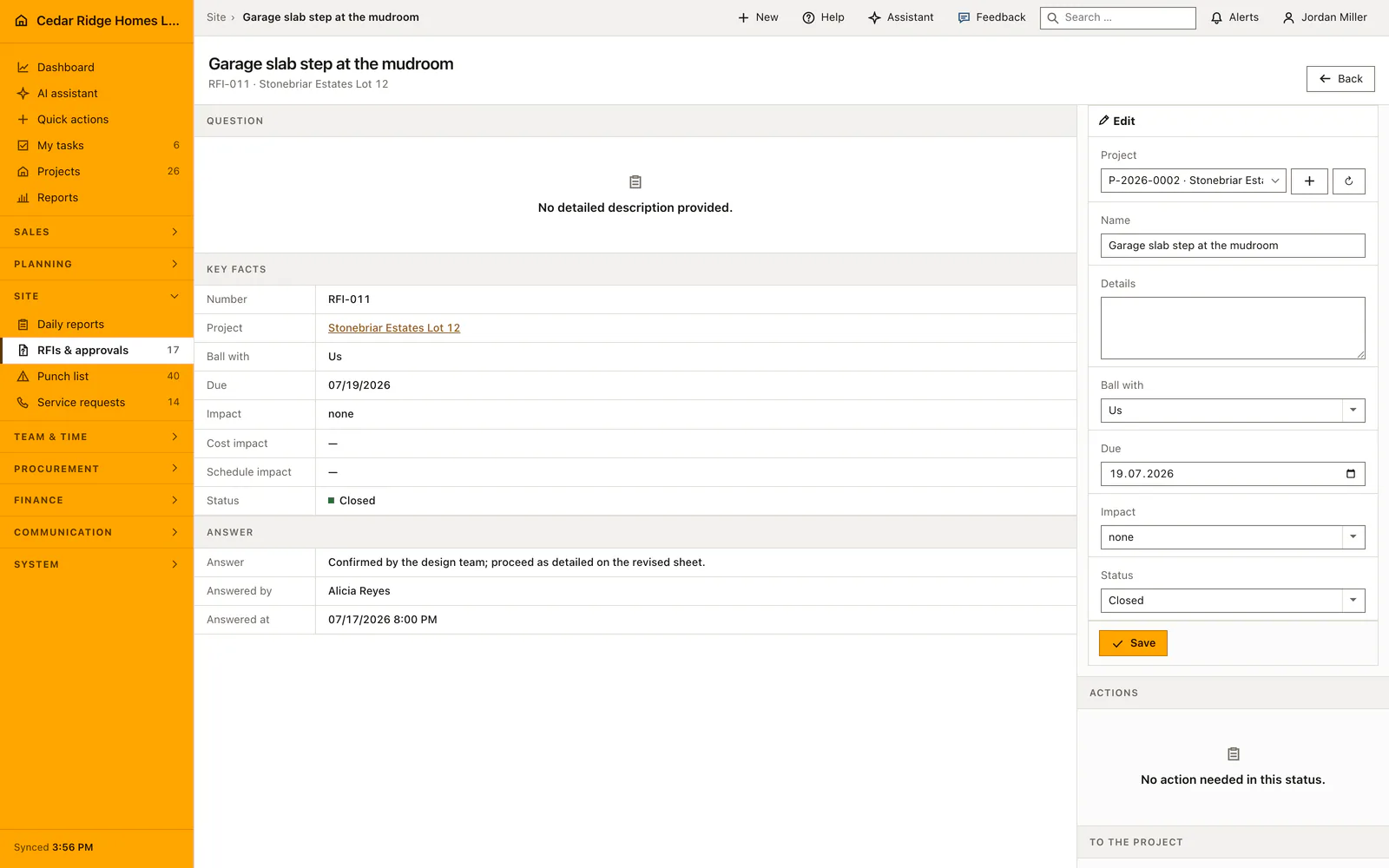This screenshot has height=868, width=1389.
Task: Open the Due date calendar picker icon
Action: coord(1351,474)
